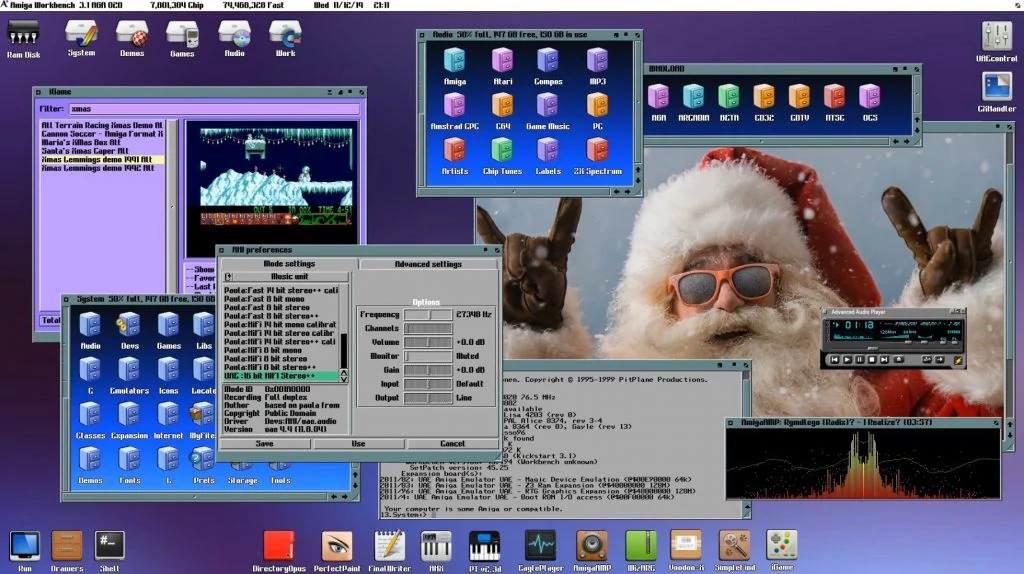Select Paula:HiFi 8 bit stereo mode

point(281,359)
